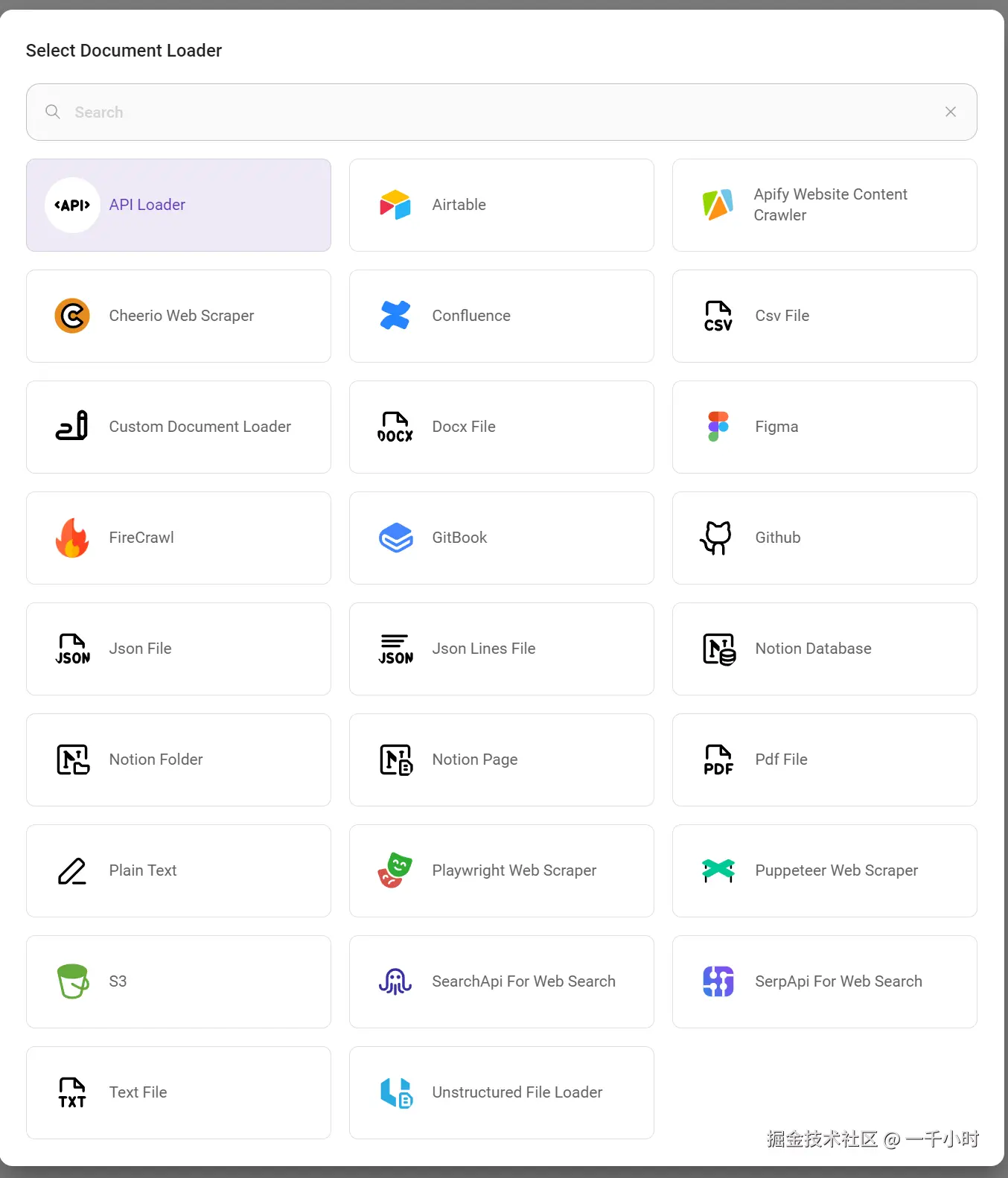Choose the Puppeteer Web Scraper label
1008x1178 pixels.
click(x=837, y=870)
